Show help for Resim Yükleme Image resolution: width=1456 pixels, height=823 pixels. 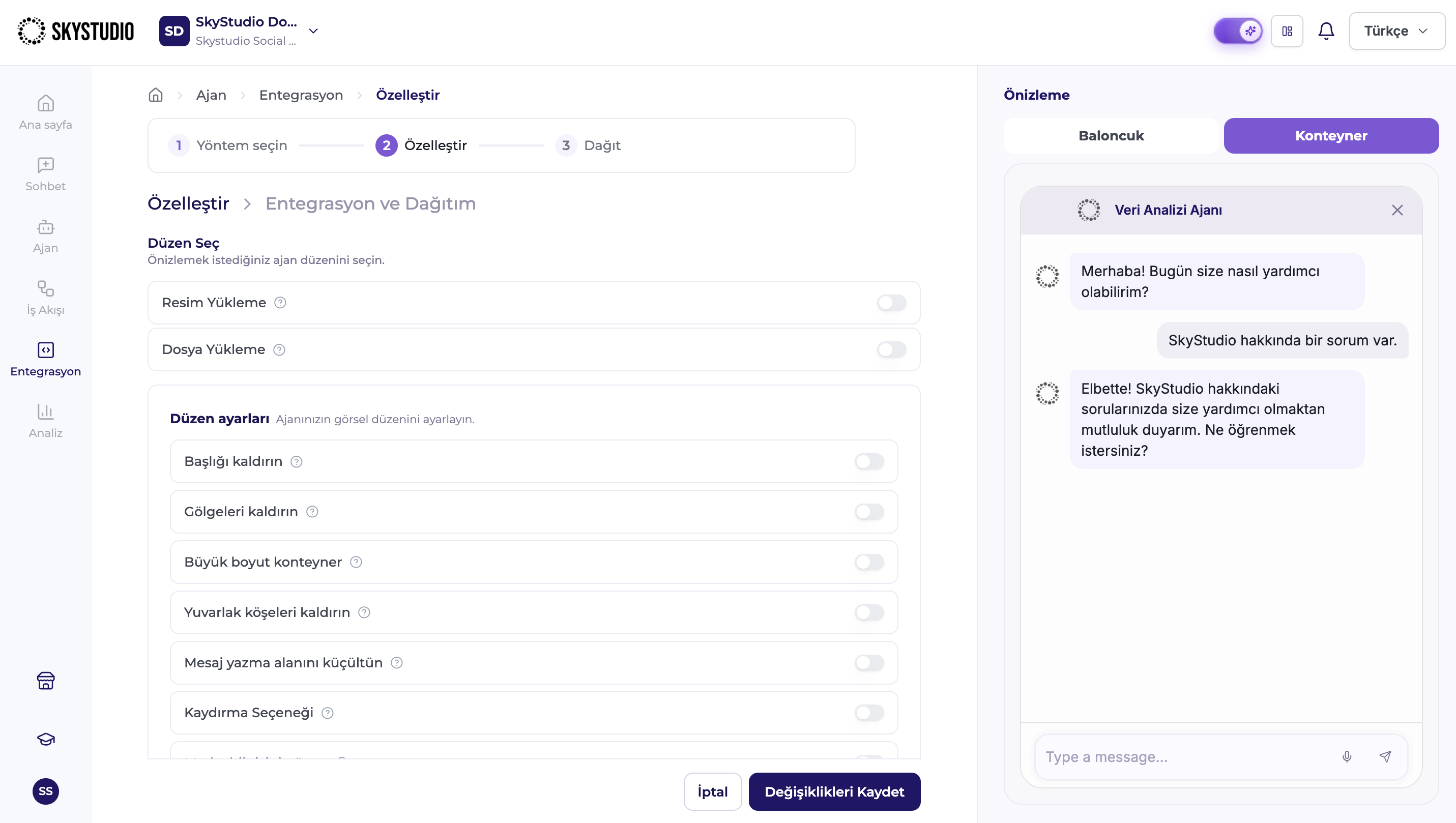pyautogui.click(x=280, y=303)
